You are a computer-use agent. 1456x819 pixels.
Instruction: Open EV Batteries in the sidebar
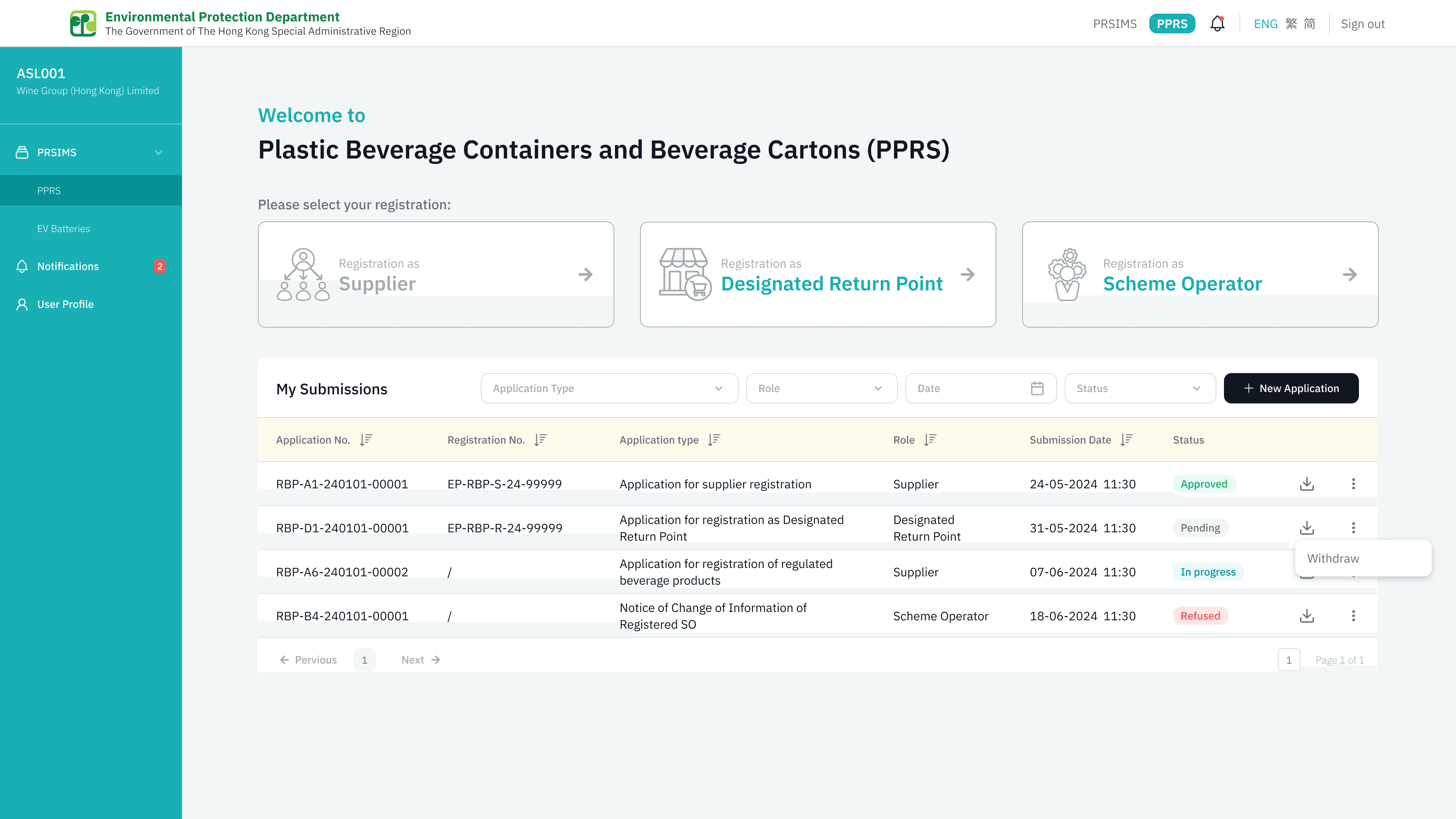63,228
